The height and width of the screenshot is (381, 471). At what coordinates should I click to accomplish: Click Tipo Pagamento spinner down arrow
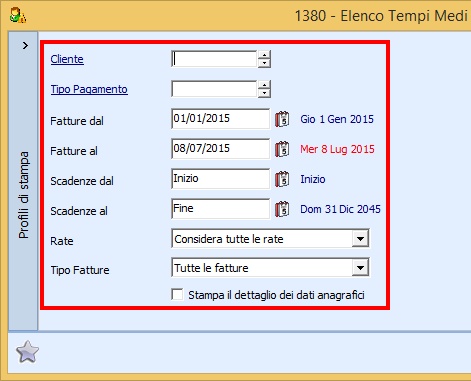264,93
